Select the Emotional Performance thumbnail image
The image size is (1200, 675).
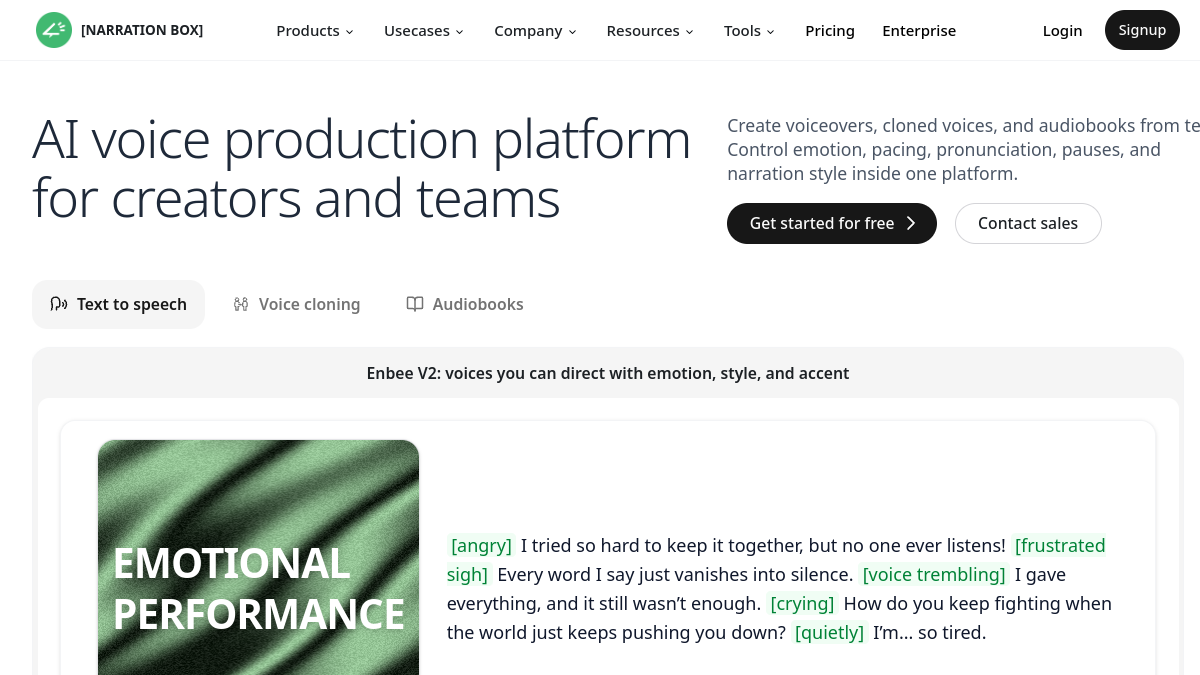[258, 557]
